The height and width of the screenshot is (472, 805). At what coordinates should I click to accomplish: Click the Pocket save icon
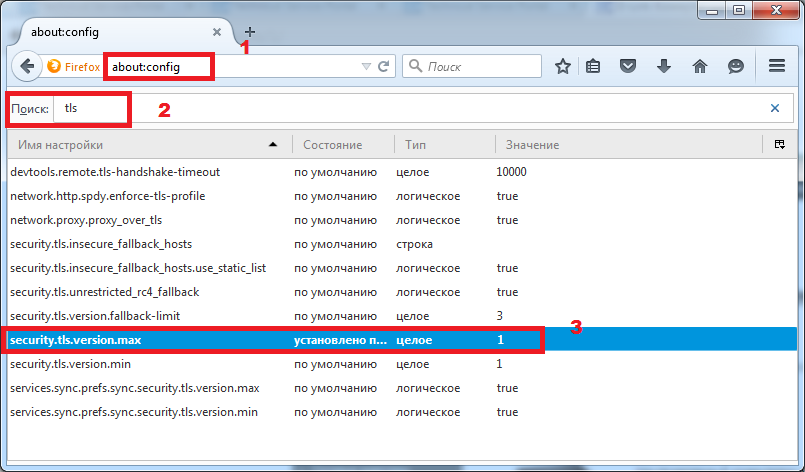coord(627,67)
